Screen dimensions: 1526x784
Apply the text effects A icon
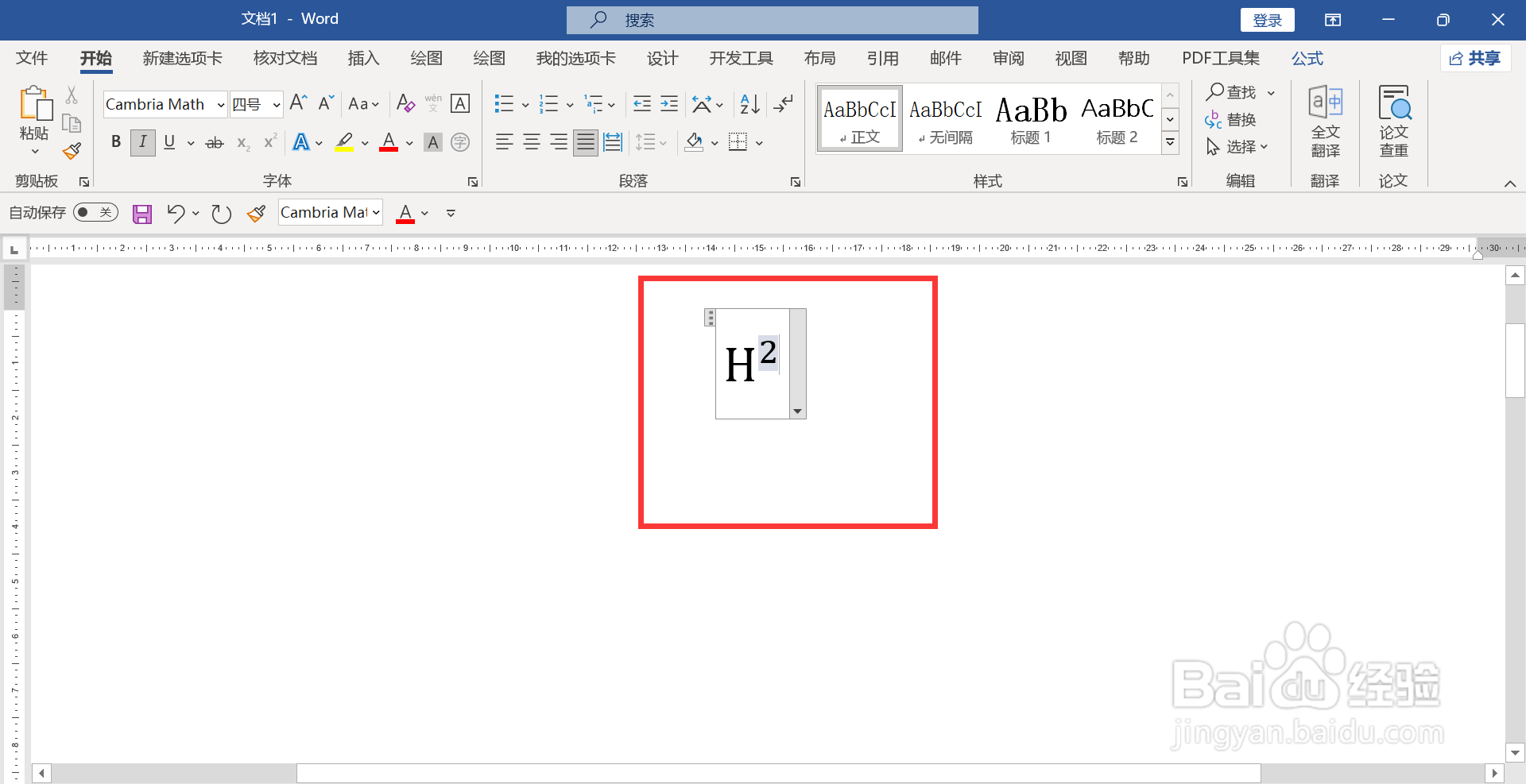301,142
